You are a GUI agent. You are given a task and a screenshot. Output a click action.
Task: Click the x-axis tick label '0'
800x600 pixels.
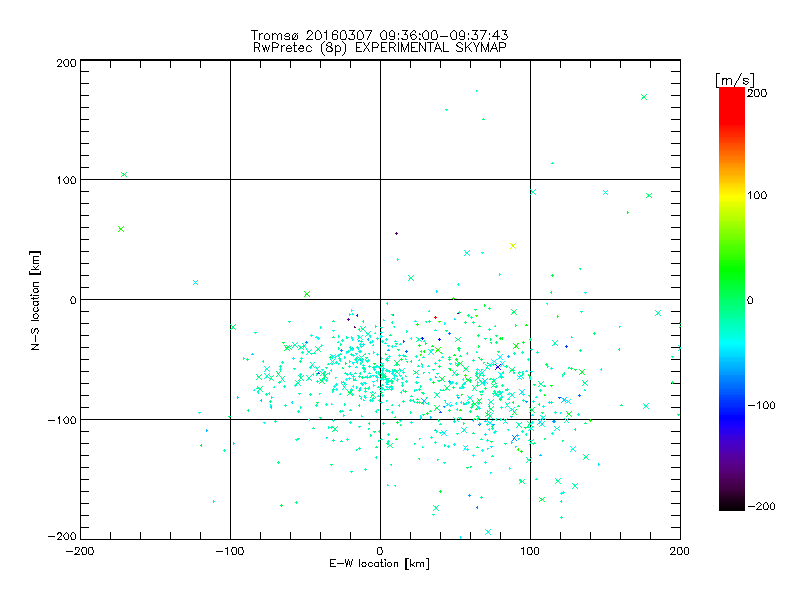point(380,551)
